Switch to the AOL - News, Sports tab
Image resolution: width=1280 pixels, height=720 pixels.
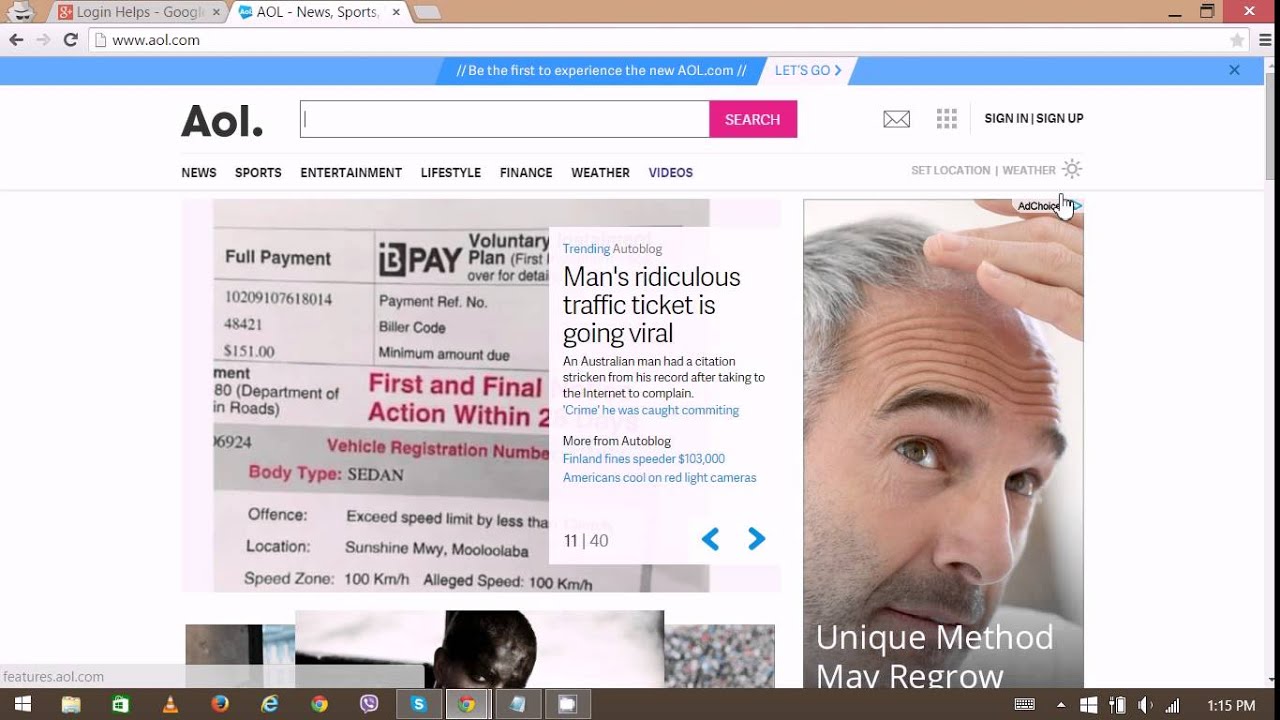(318, 12)
